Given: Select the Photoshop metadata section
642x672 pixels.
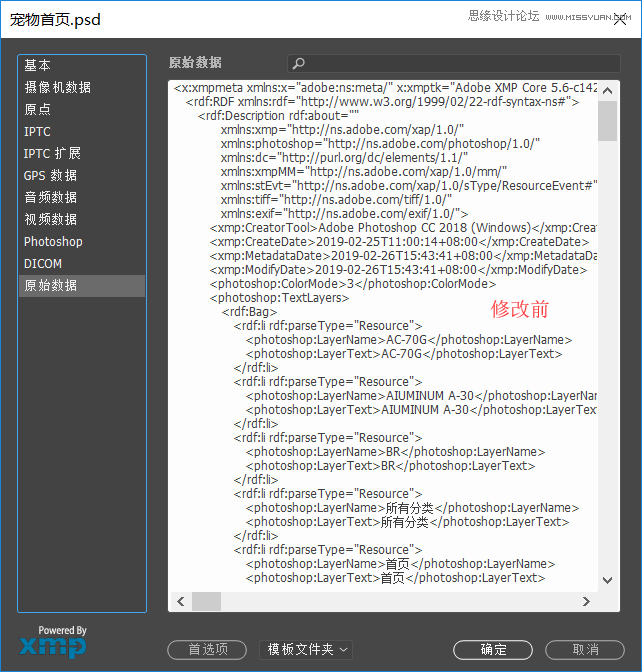Looking at the screenshot, I should click(81, 242).
